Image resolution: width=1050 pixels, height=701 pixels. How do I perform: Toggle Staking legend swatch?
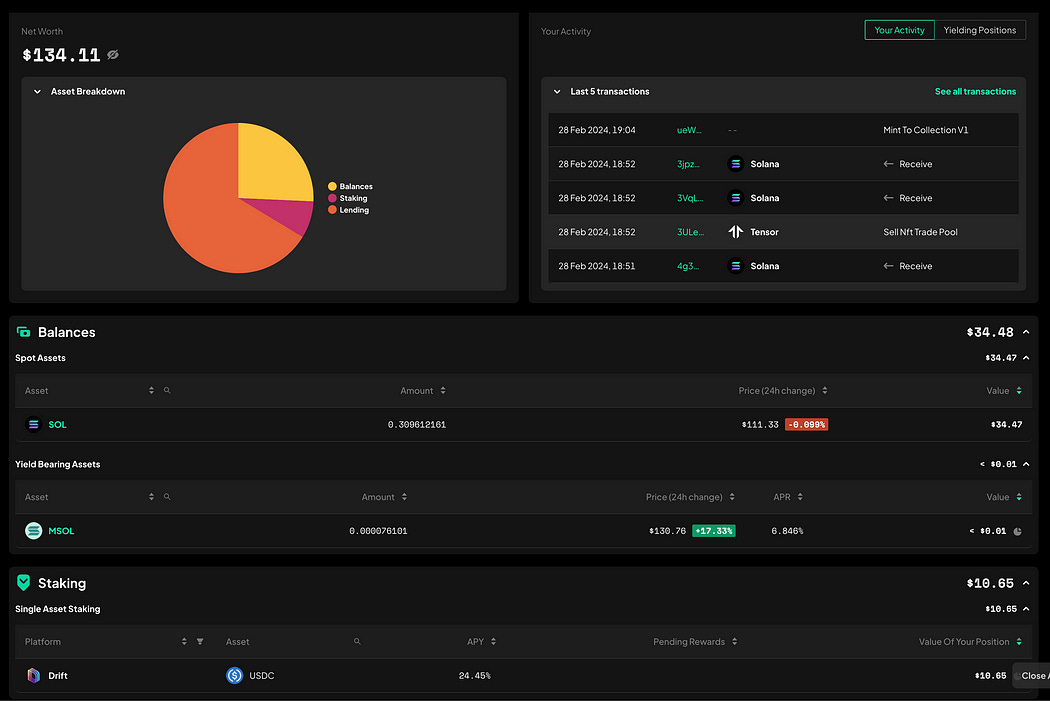332,198
